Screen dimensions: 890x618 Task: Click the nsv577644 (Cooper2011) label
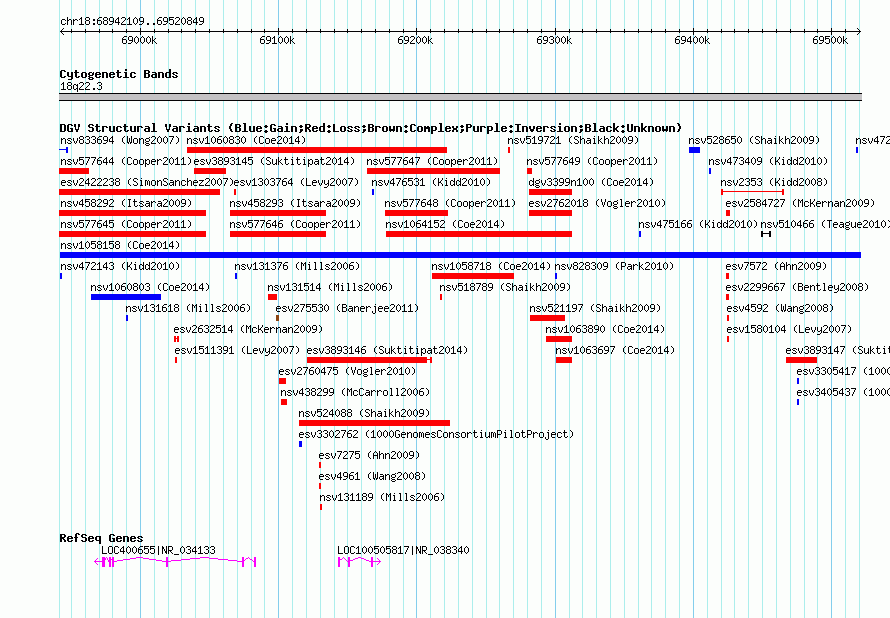tap(126, 161)
